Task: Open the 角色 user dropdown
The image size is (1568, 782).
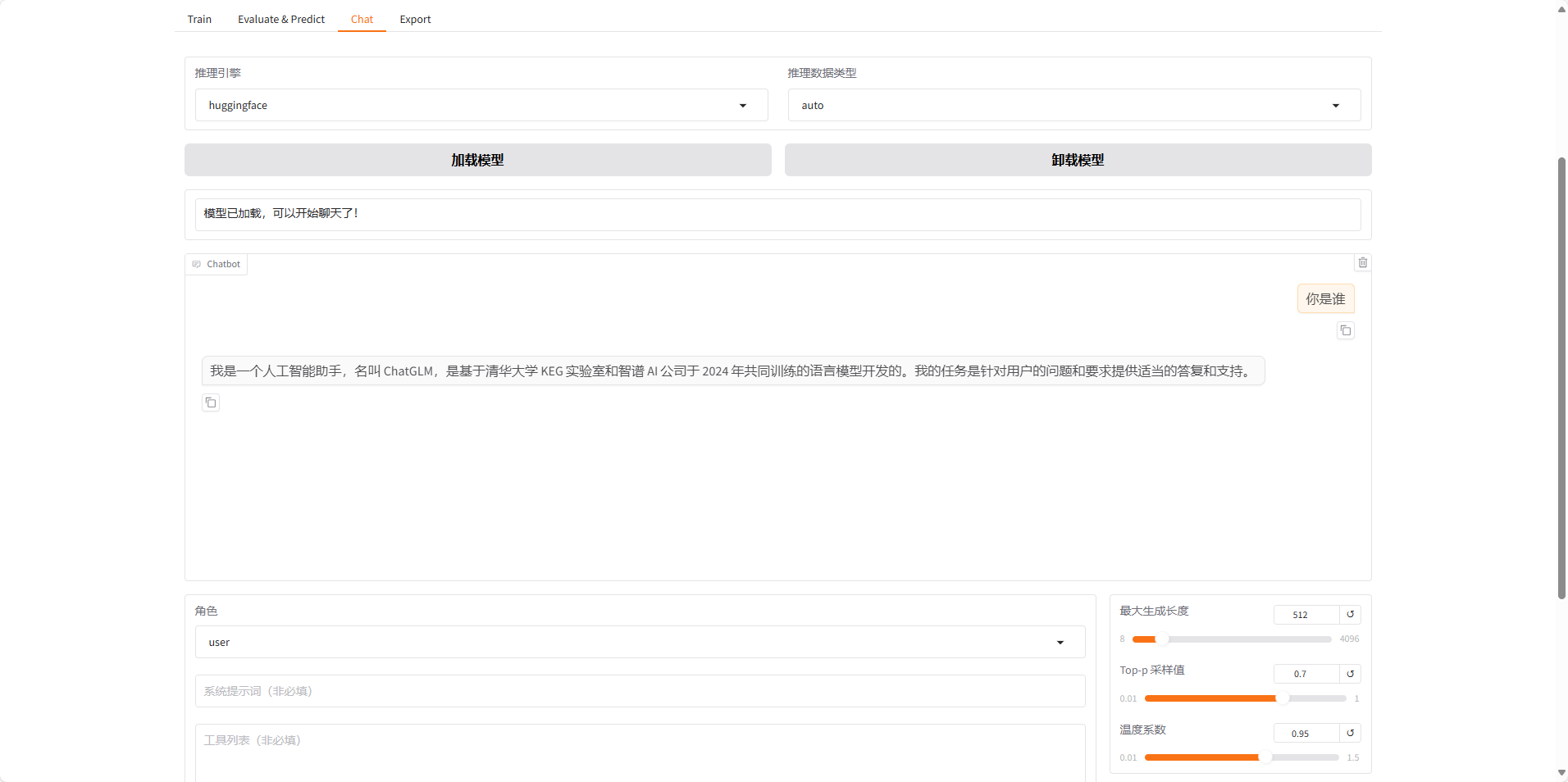Action: click(x=640, y=642)
